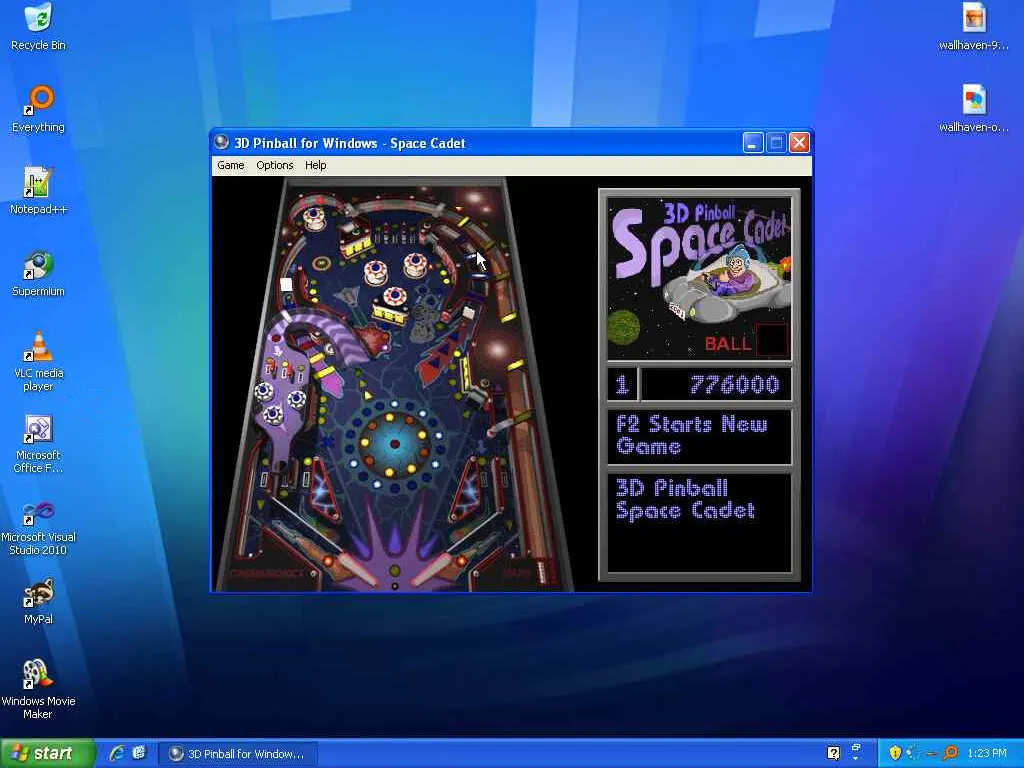Image resolution: width=1024 pixels, height=768 pixels.
Task: Click the central blue wormhole circle on table
Action: [x=394, y=444]
